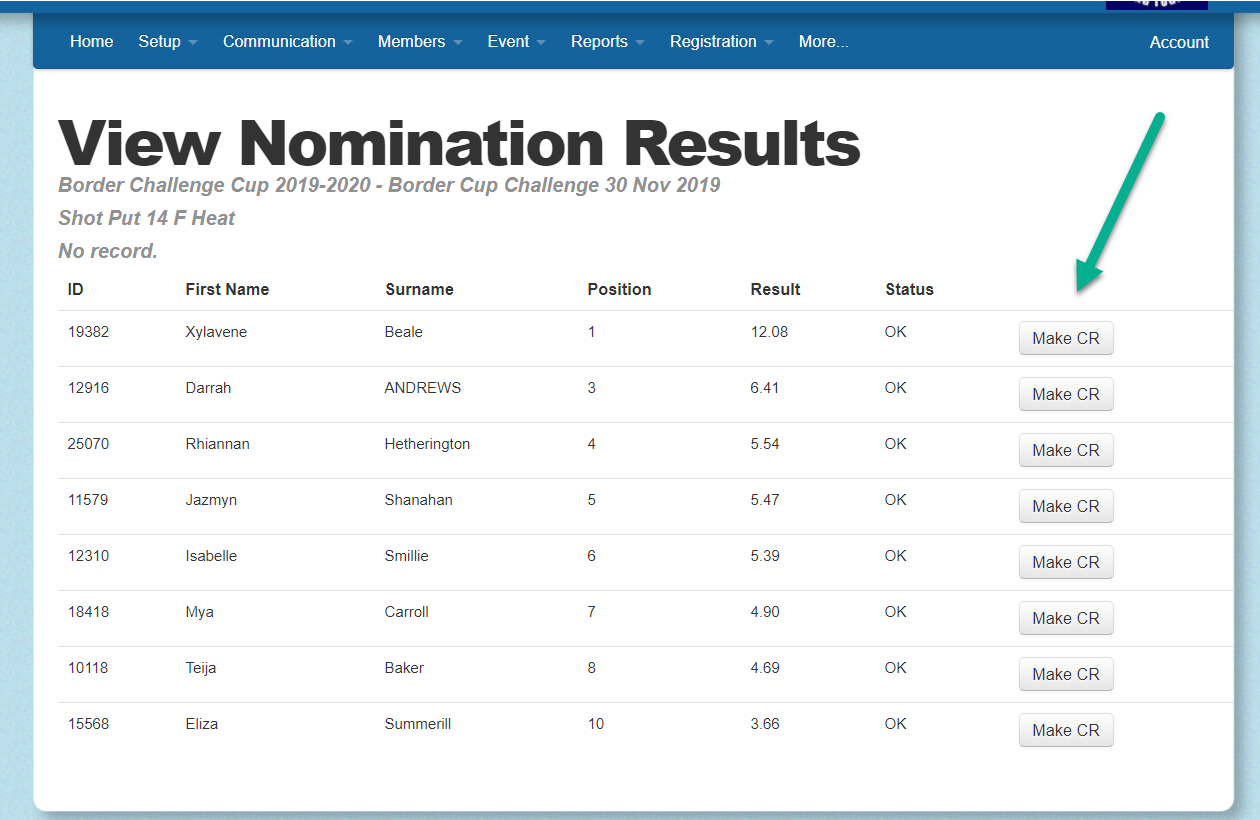This screenshot has width=1260, height=820.
Task: Select the First Name column header
Action: [227, 289]
